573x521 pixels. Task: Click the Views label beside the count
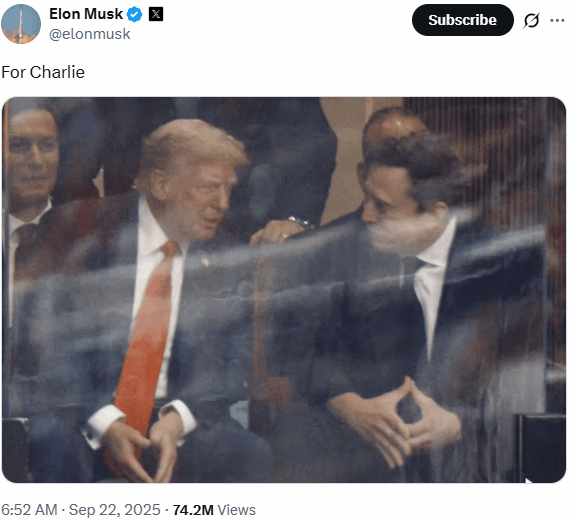pyautogui.click(x=237, y=510)
